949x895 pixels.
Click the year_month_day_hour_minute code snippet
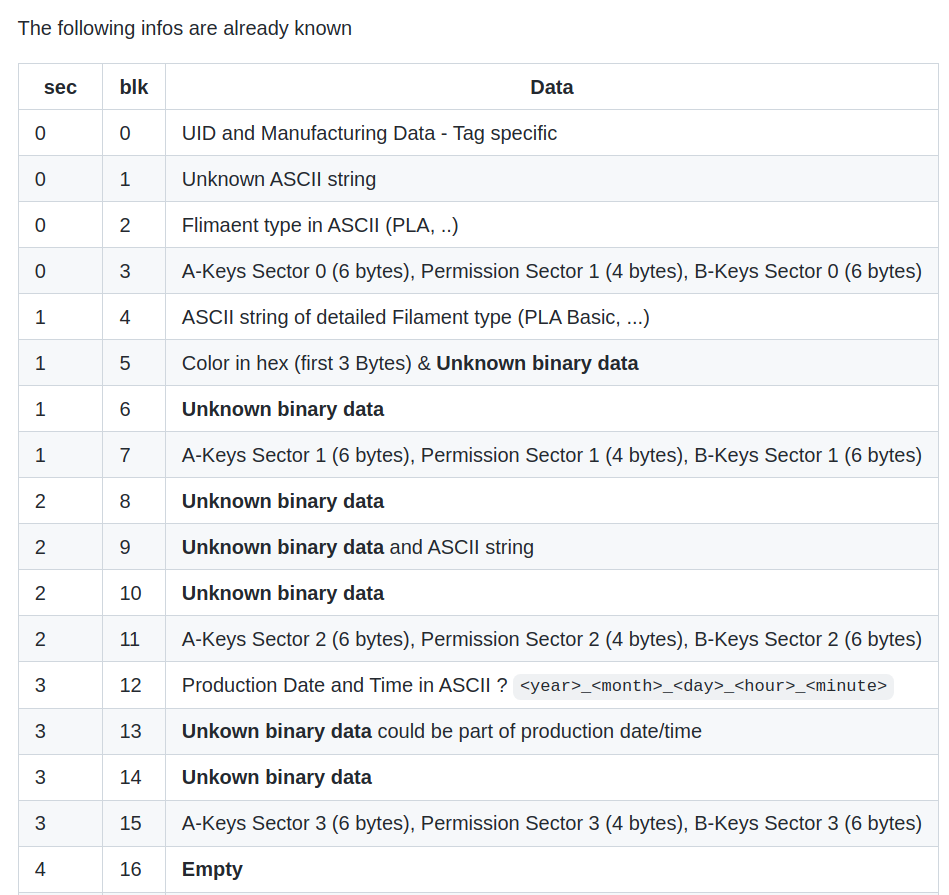(703, 686)
